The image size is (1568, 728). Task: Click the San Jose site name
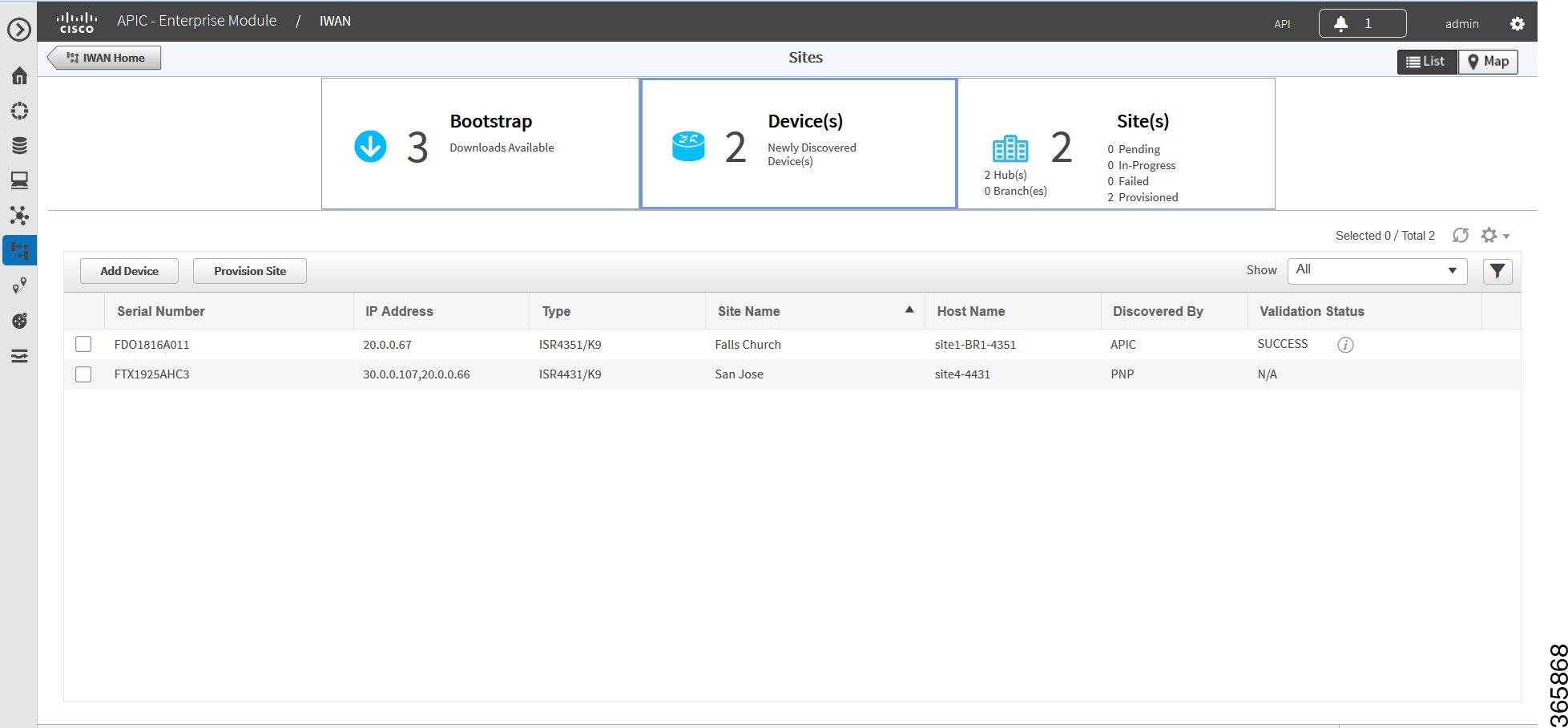click(x=739, y=374)
